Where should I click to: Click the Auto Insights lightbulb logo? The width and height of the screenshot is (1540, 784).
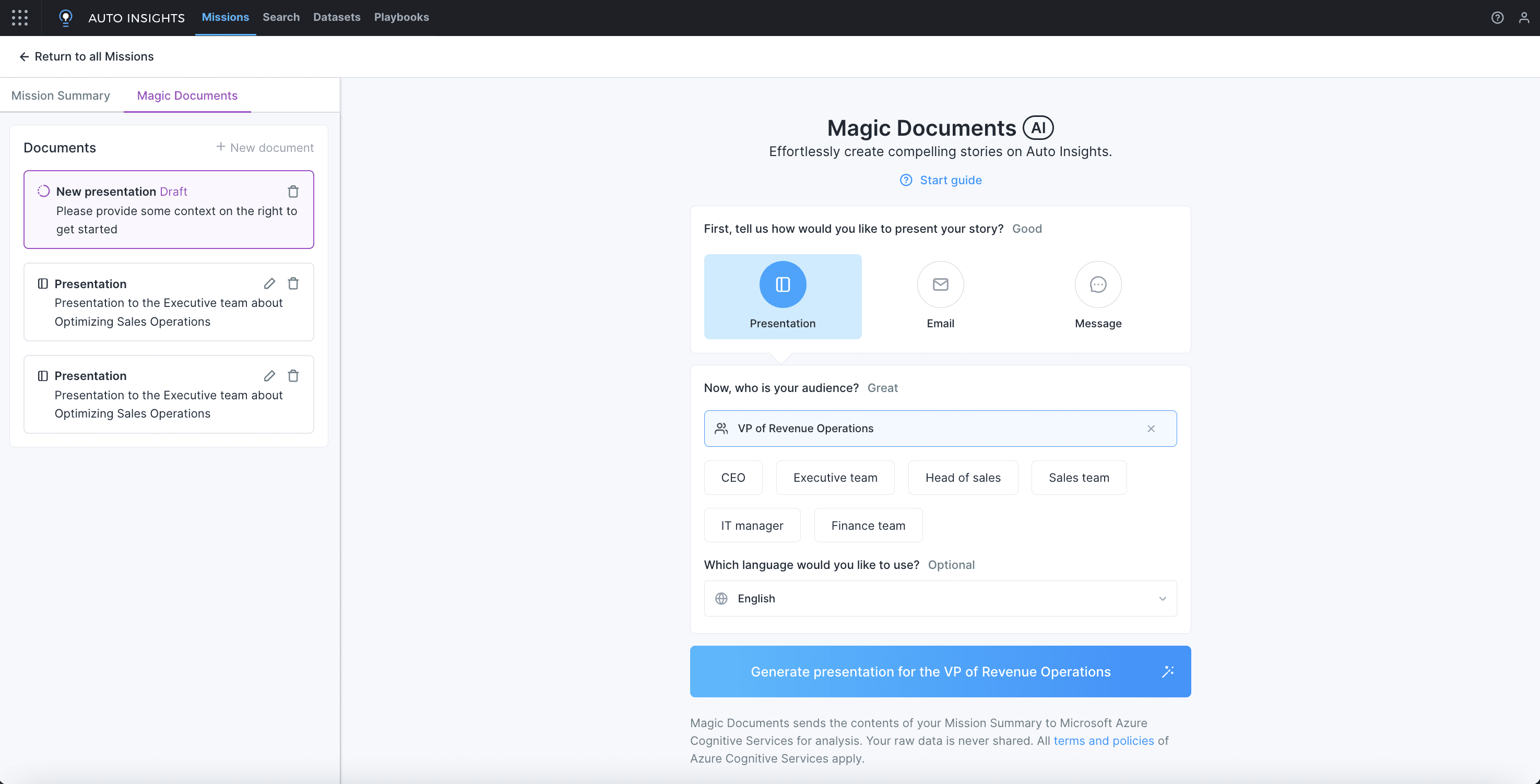tap(66, 17)
